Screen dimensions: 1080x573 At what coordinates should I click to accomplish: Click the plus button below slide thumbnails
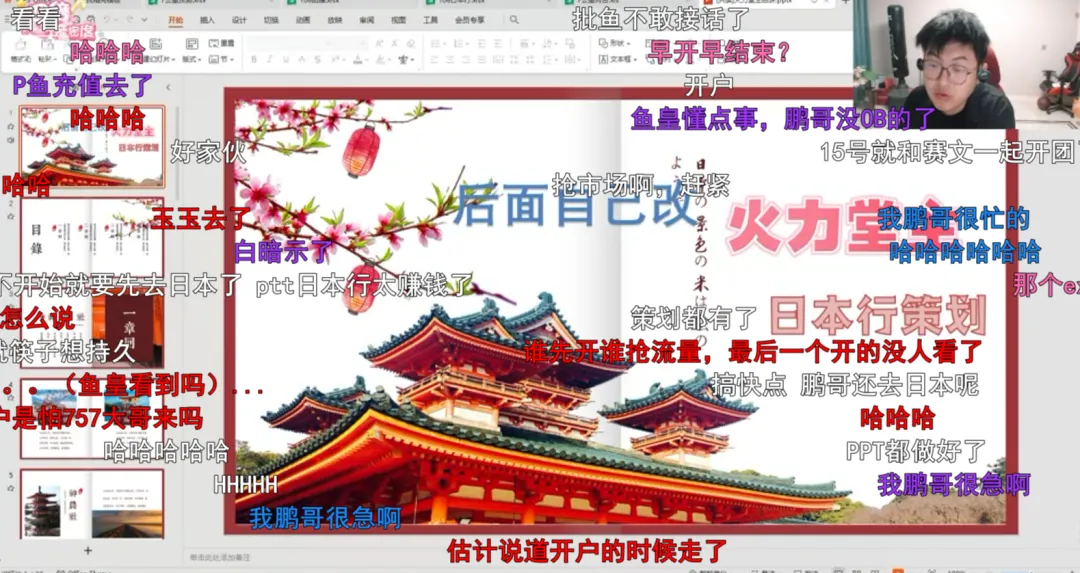click(87, 550)
